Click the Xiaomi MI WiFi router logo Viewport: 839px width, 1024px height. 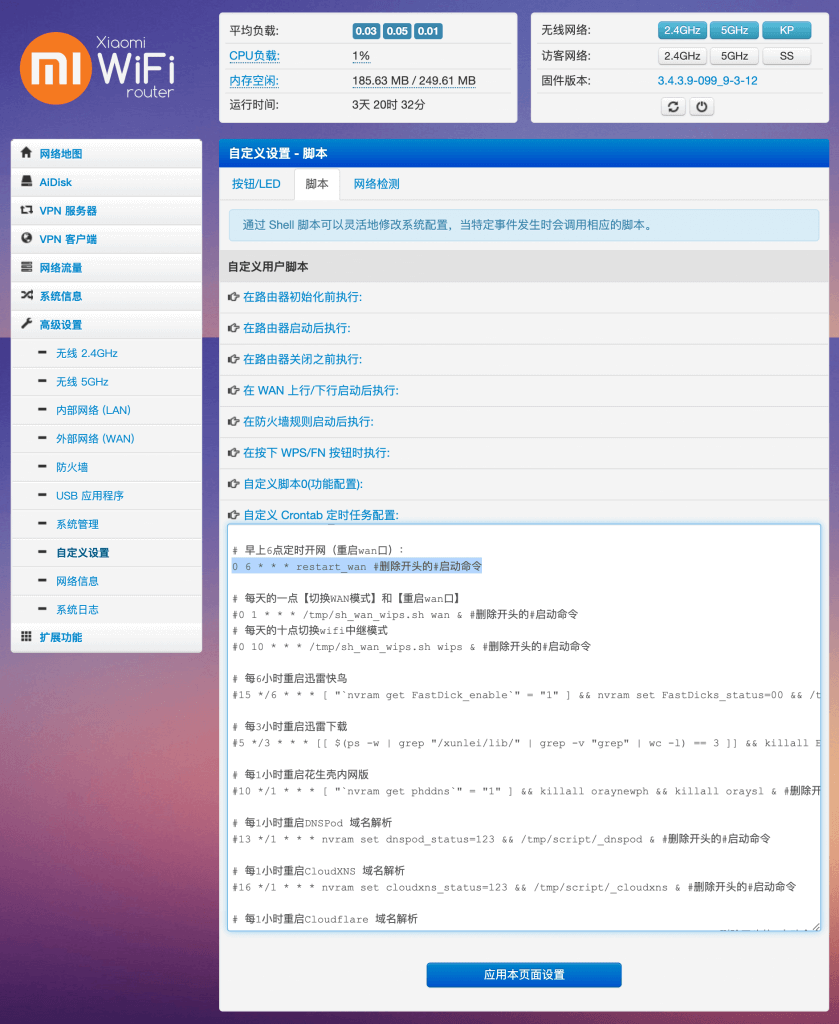(98, 68)
